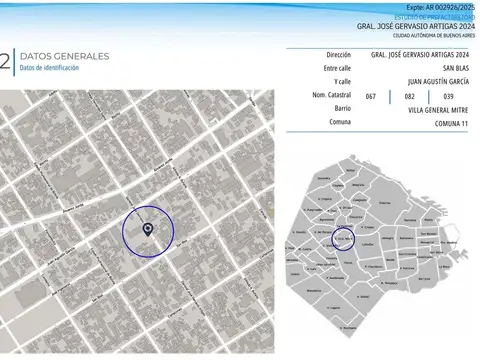
Task: Click the circled V. Gral. Mitre neighborhood on city map
Action: pyautogui.click(x=343, y=239)
